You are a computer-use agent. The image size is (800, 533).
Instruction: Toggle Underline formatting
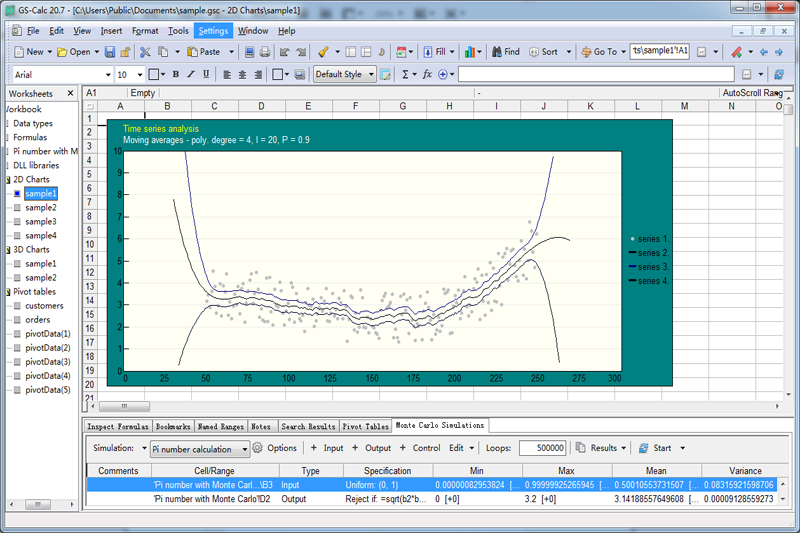206,74
